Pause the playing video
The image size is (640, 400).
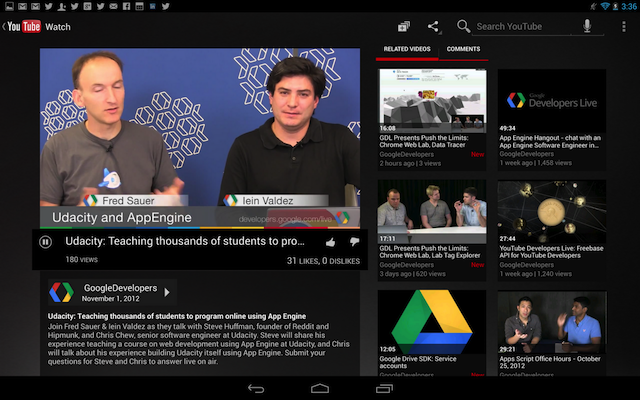(x=45, y=242)
